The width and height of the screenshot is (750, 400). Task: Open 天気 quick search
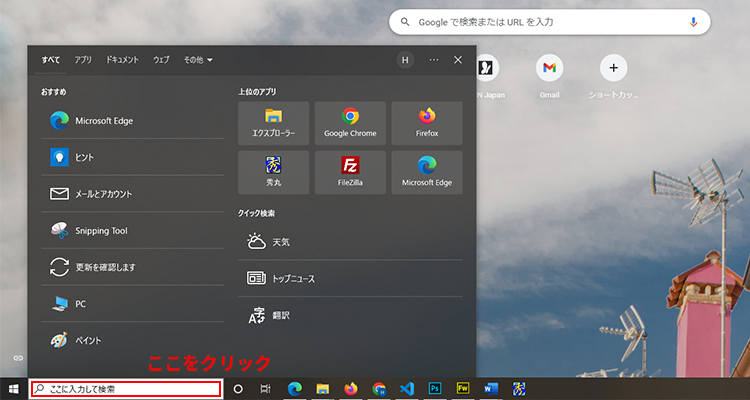[x=280, y=241]
